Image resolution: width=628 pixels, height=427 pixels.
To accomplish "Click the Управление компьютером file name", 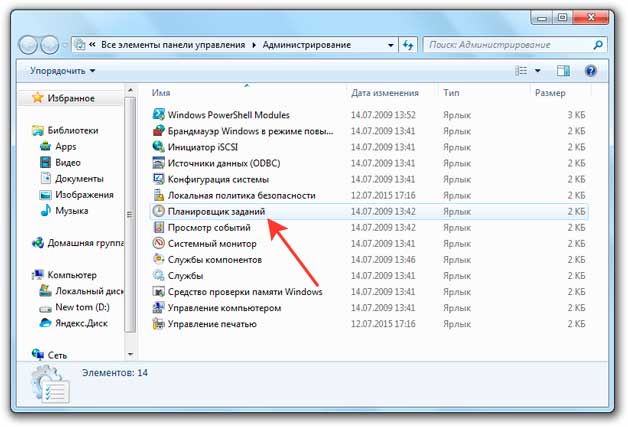I will tap(224, 308).
